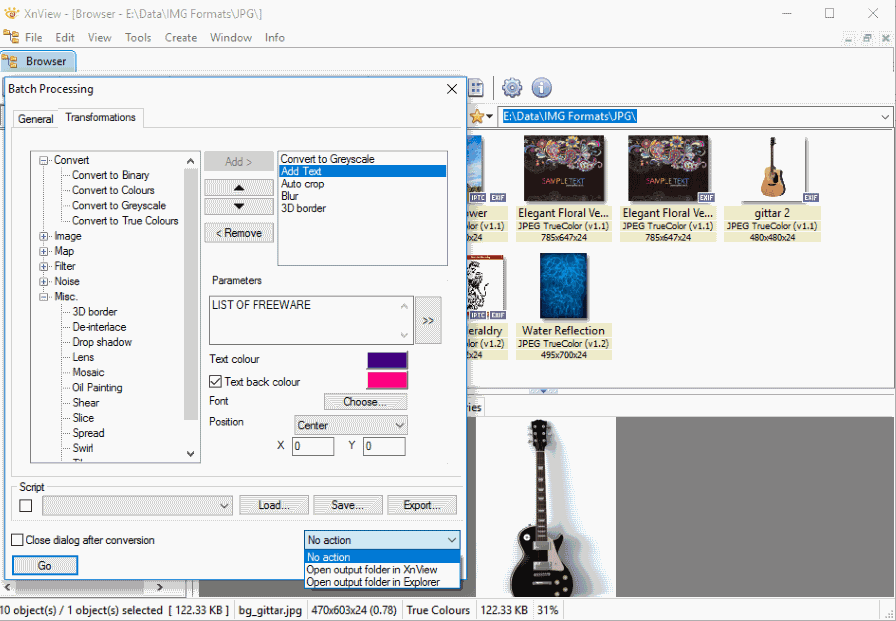896x621 pixels.
Task: Open the purple Text colour swatch
Action: (x=387, y=360)
